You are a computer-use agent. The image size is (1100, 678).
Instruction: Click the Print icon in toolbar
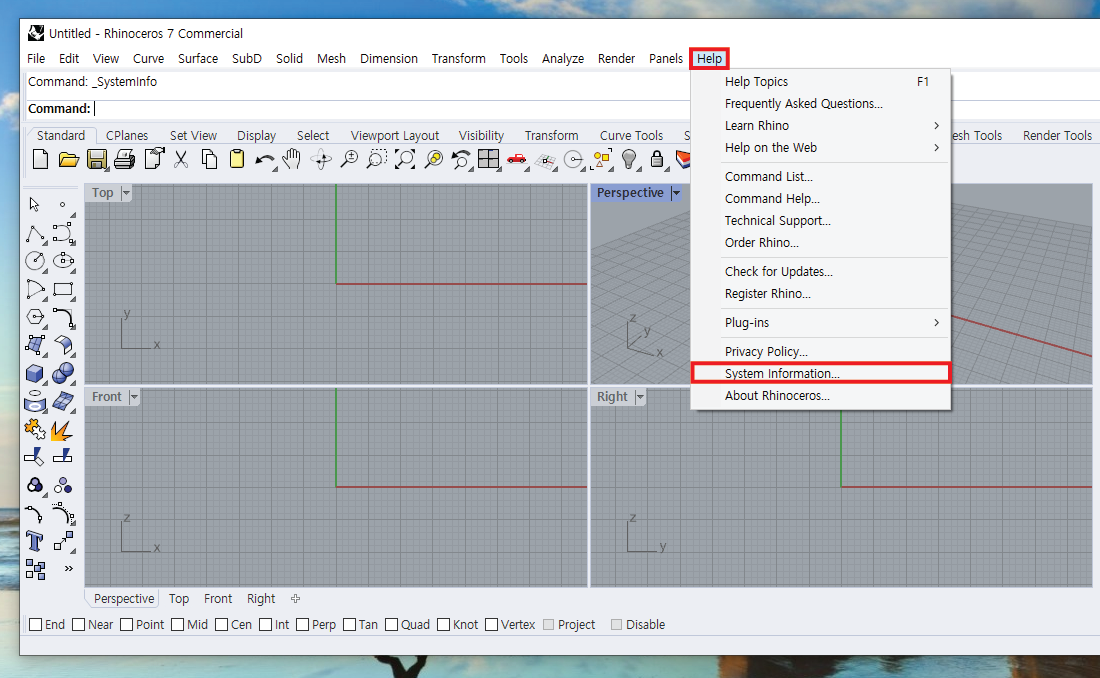124,160
